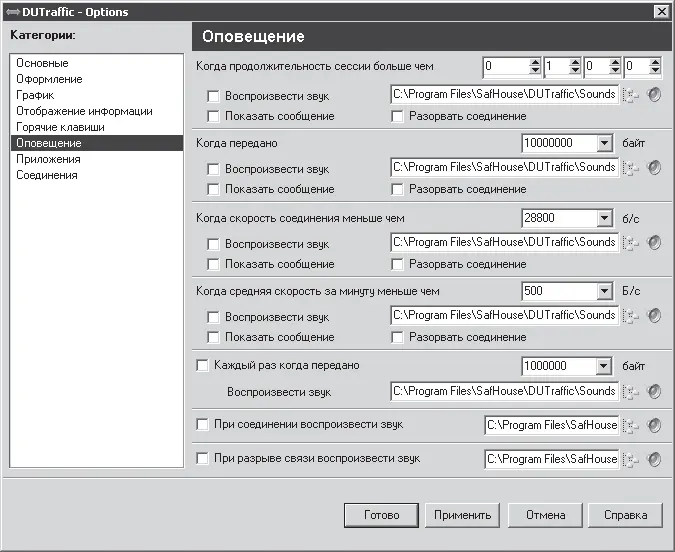Open the 28800 б/с dropdown
This screenshot has width=675, height=552.
[x=604, y=218]
